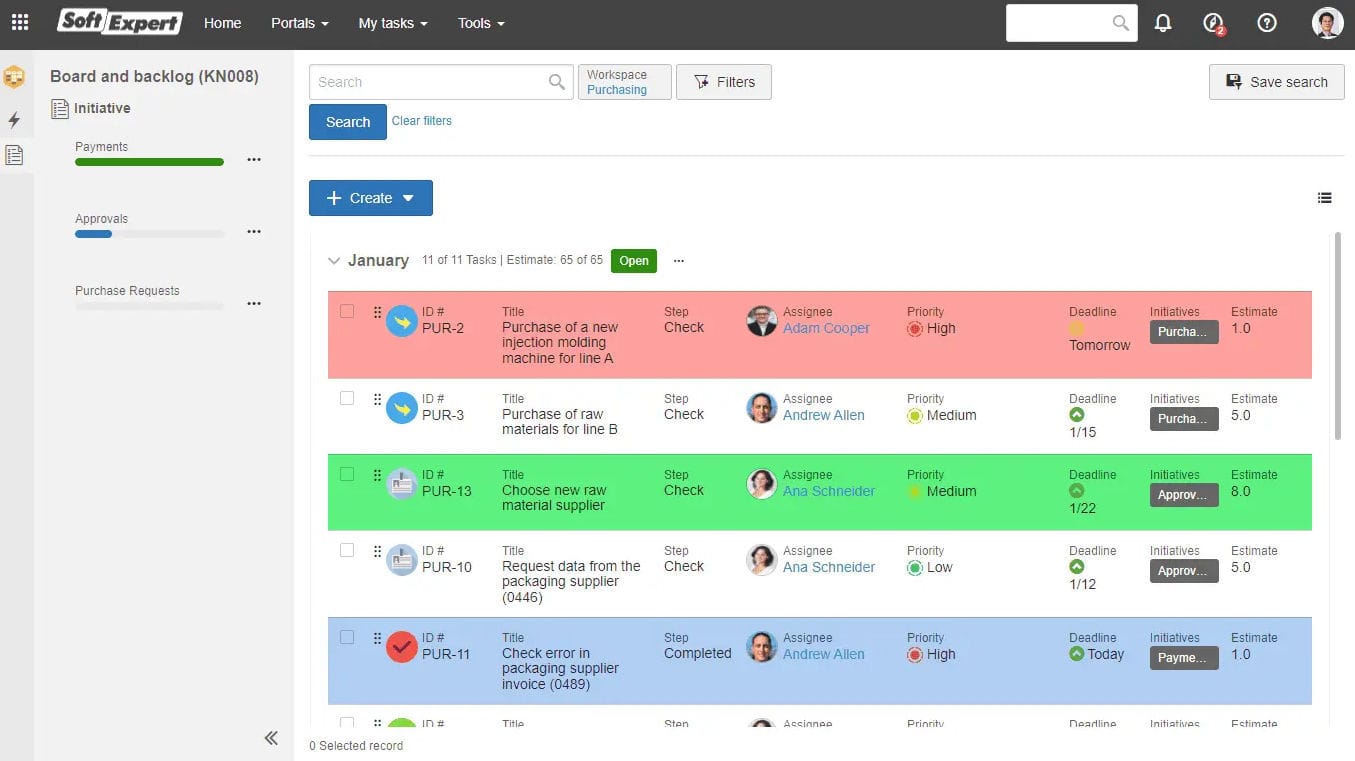Click the compass icon with the red badge
The height and width of the screenshot is (761, 1355).
pyautogui.click(x=1212, y=22)
